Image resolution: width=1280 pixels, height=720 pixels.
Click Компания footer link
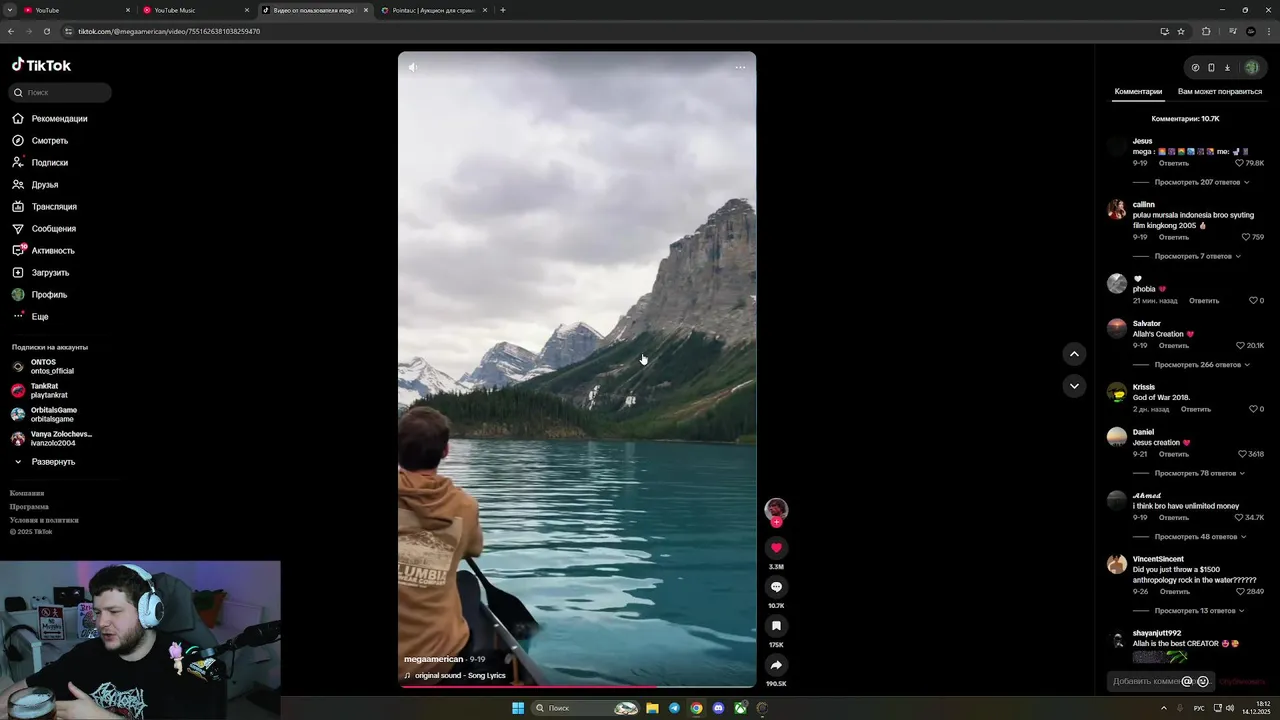click(x=27, y=493)
